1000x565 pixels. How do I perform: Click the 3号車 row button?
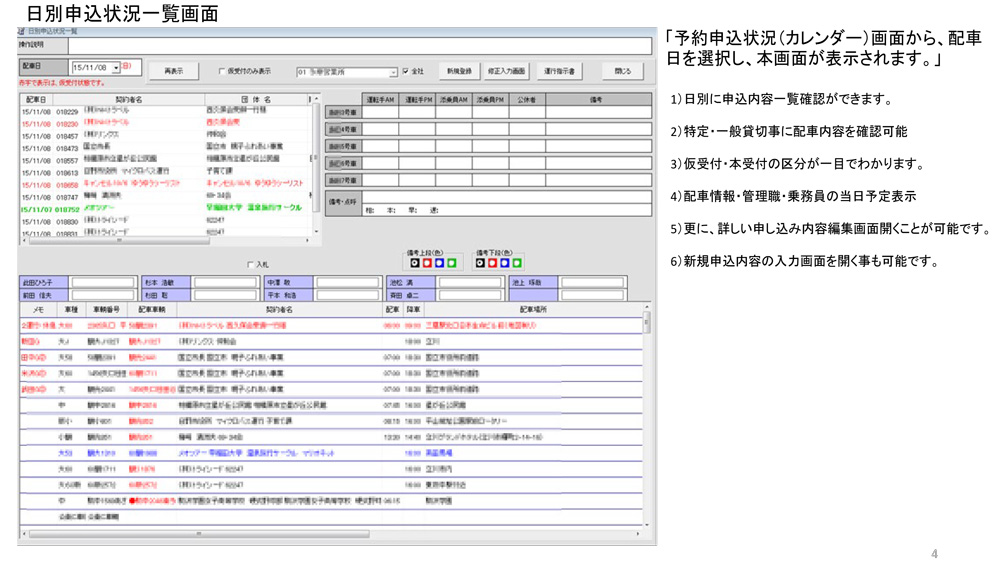(343, 112)
